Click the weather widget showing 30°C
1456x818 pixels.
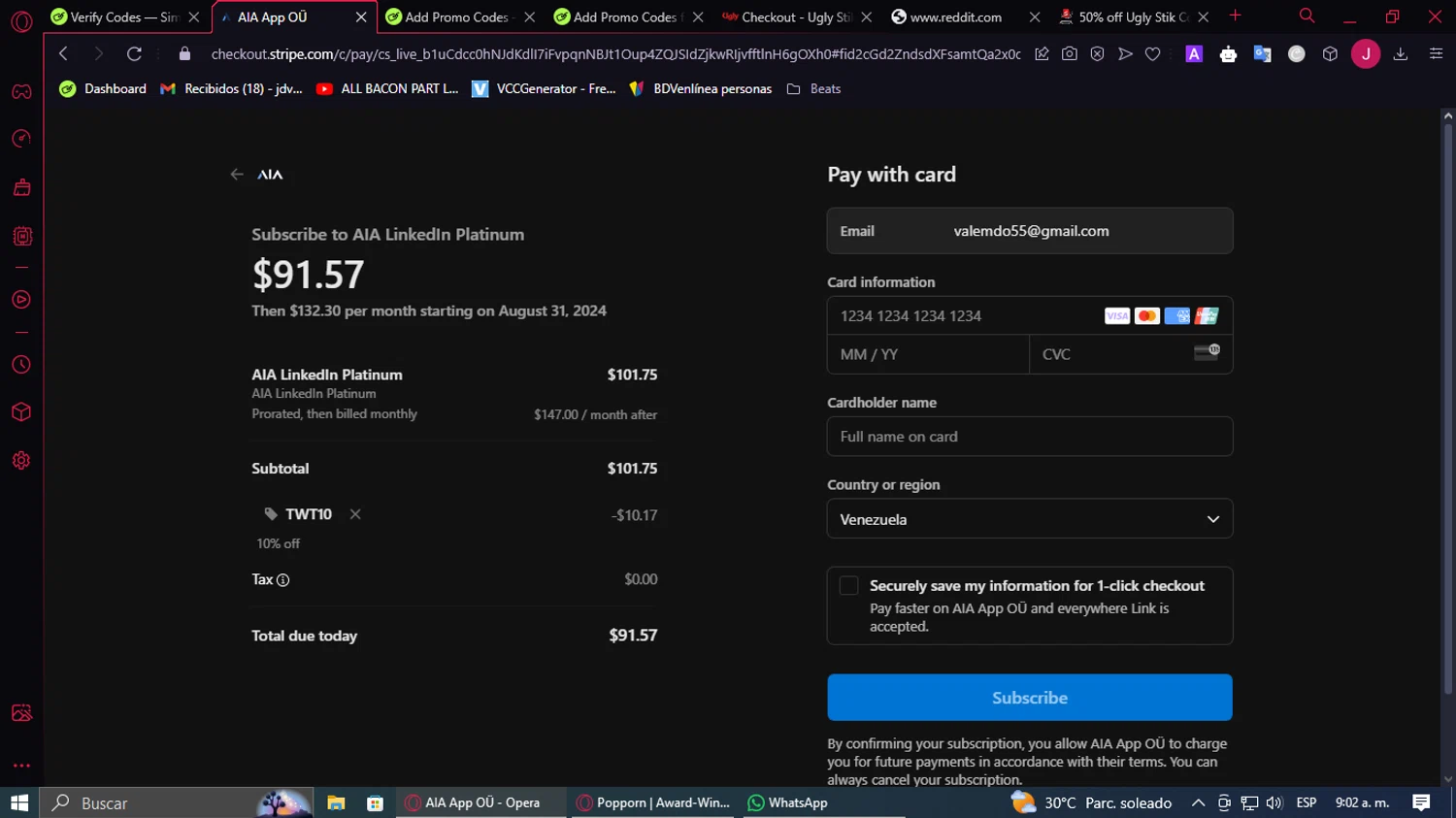click(1091, 802)
